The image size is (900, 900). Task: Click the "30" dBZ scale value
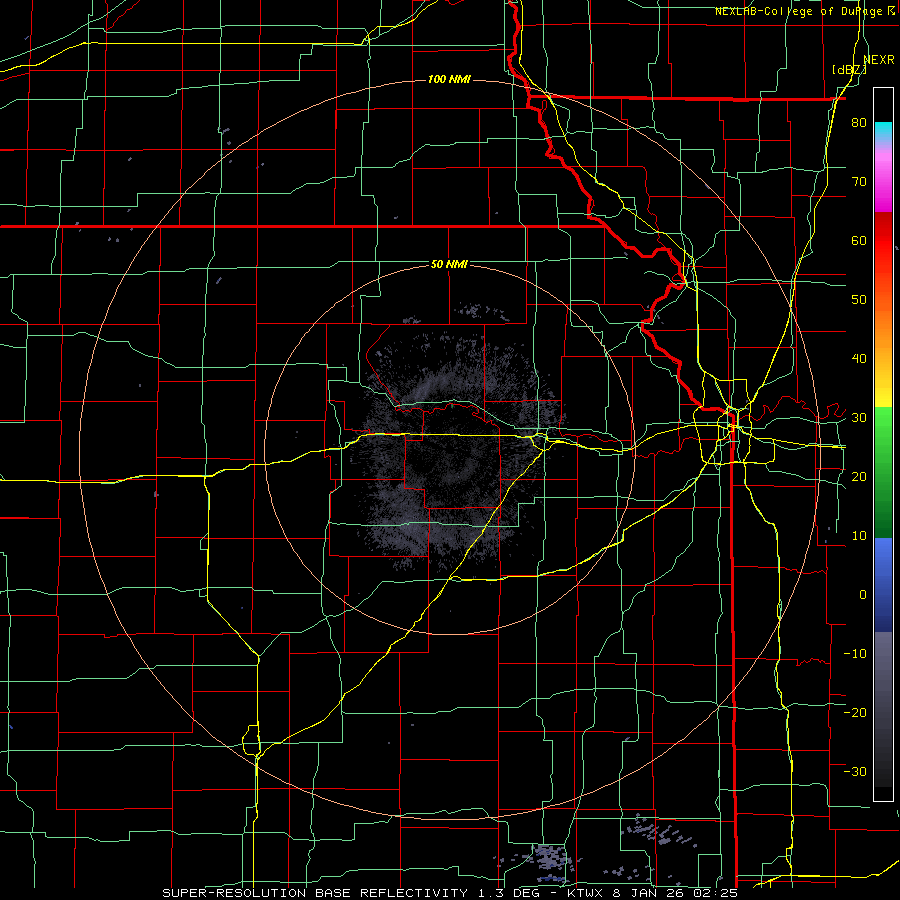[859, 418]
